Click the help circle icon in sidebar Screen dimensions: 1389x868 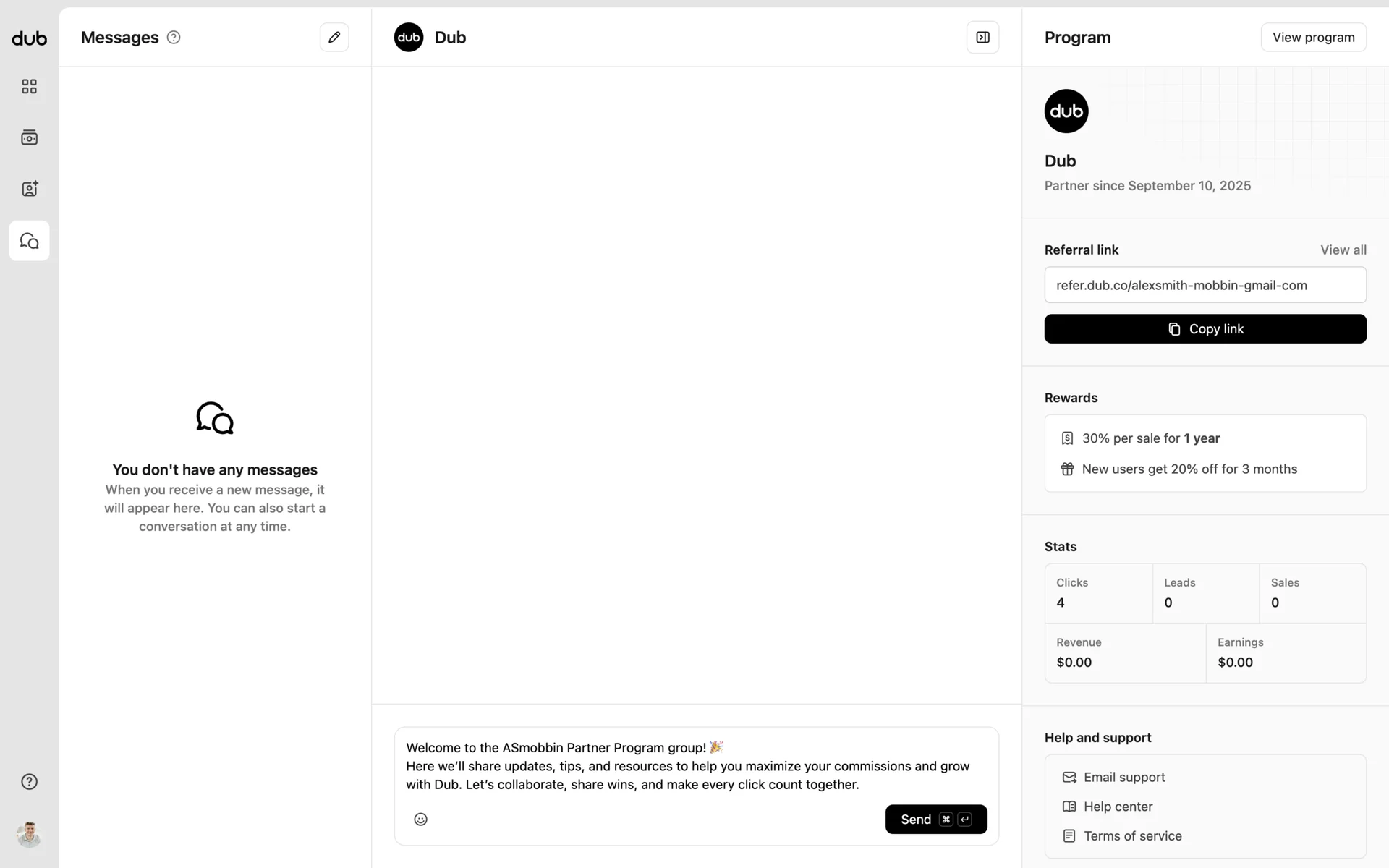click(x=29, y=781)
